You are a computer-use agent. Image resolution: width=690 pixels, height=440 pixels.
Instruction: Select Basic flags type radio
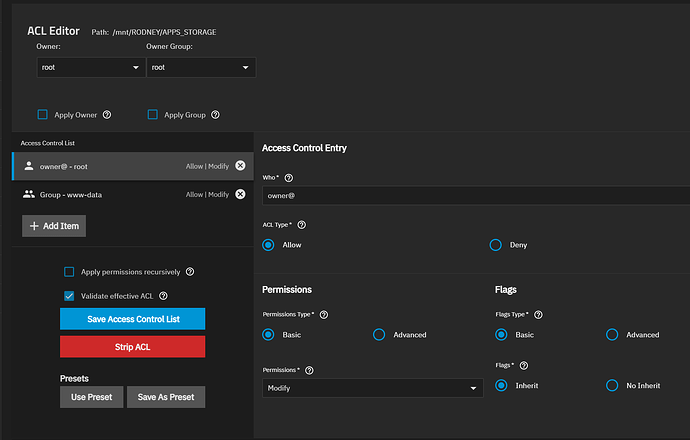click(x=501, y=335)
